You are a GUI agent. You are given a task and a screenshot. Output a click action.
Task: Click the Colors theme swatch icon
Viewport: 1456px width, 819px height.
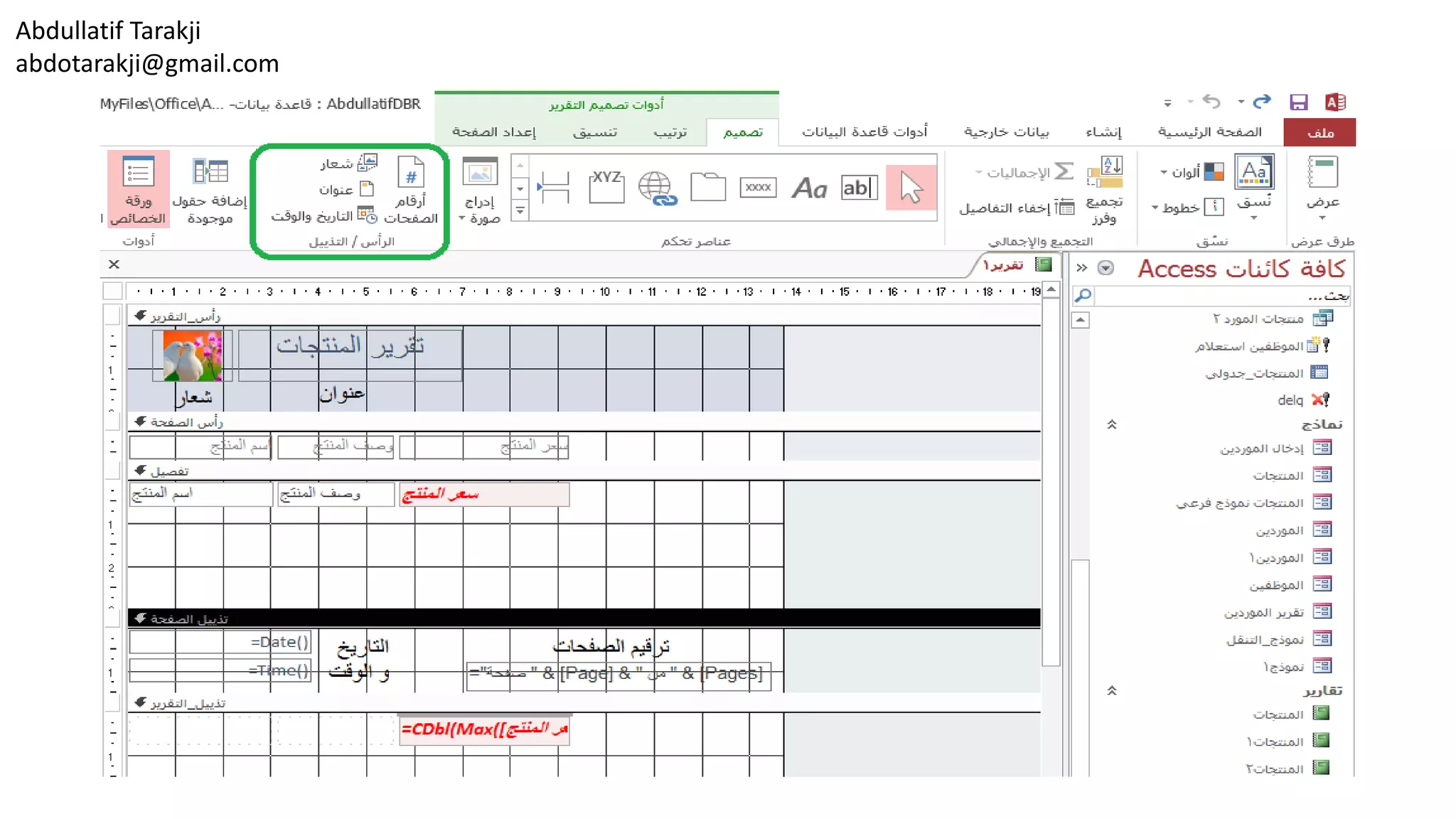coord(1214,172)
